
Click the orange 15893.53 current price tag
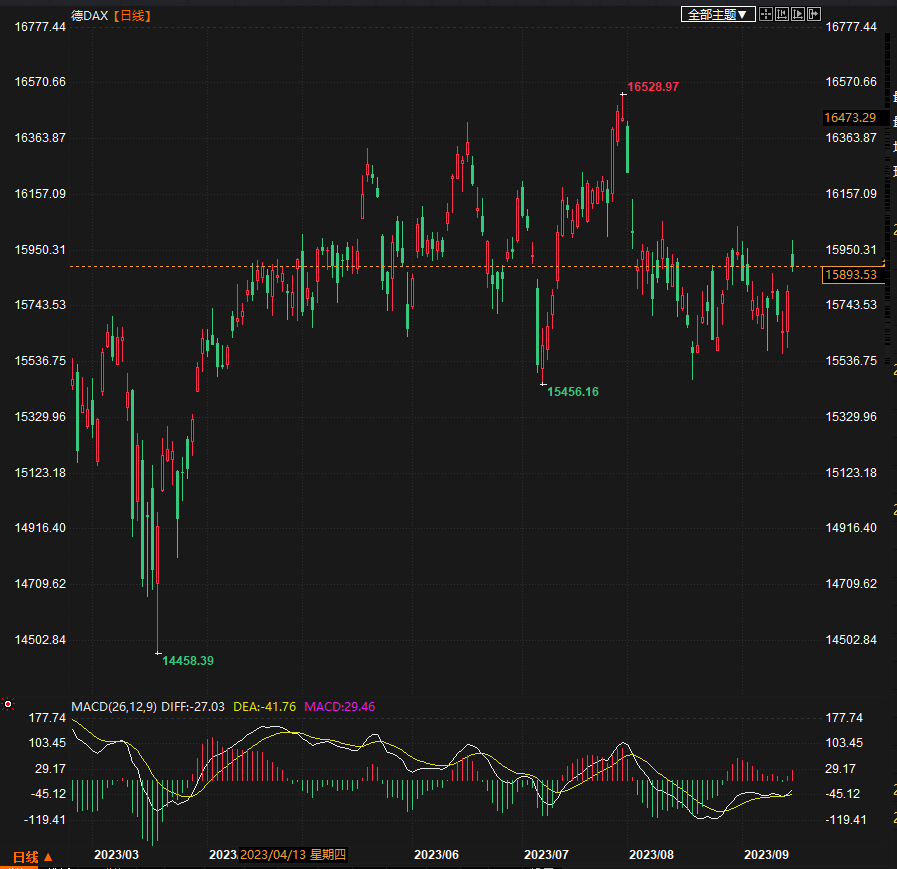coord(849,275)
